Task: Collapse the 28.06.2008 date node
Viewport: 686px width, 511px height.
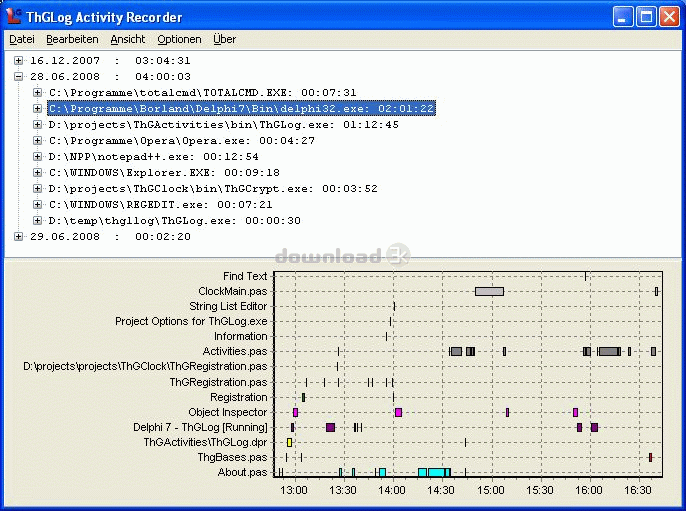Action: [18, 77]
